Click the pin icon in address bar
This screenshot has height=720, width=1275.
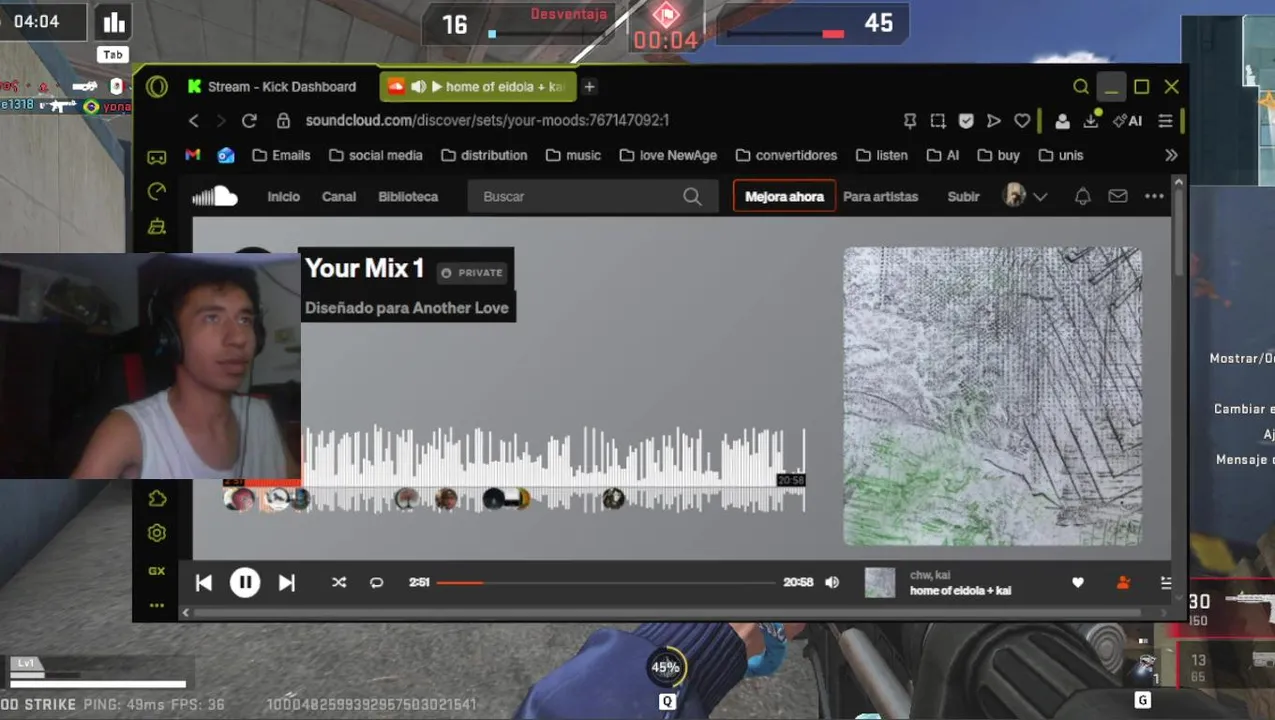910,120
